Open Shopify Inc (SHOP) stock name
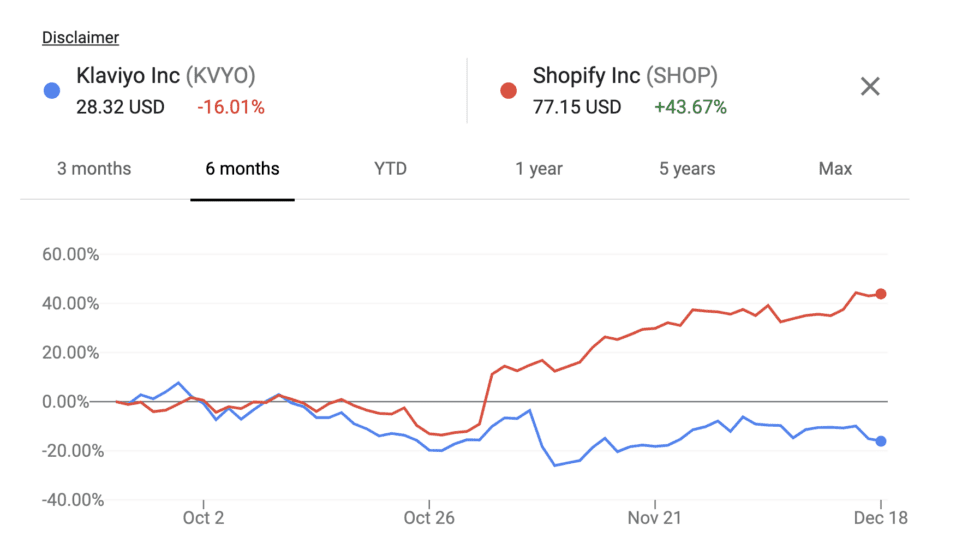 (625, 76)
